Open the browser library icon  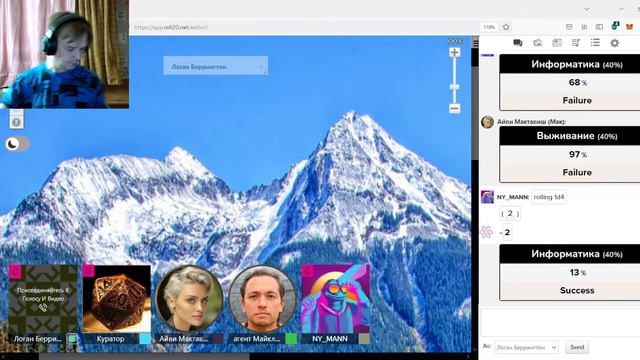(x=584, y=27)
